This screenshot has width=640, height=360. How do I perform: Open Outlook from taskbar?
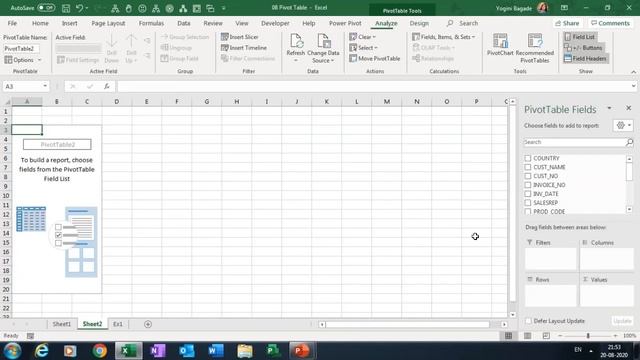click(187, 351)
